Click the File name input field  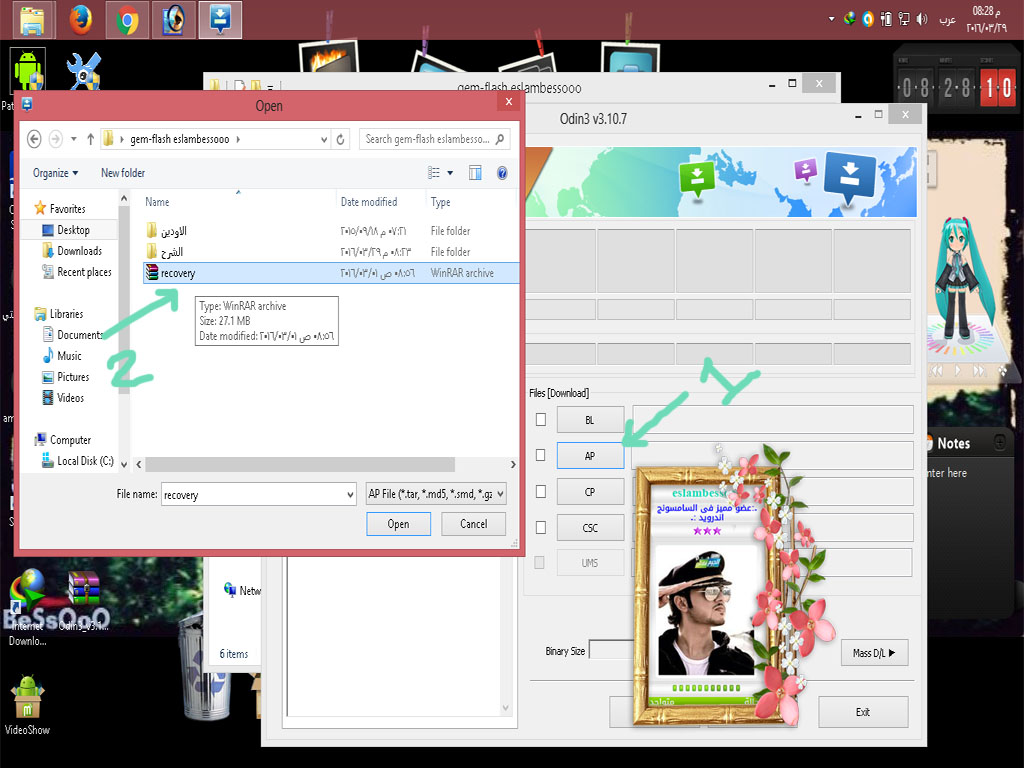tap(253, 494)
